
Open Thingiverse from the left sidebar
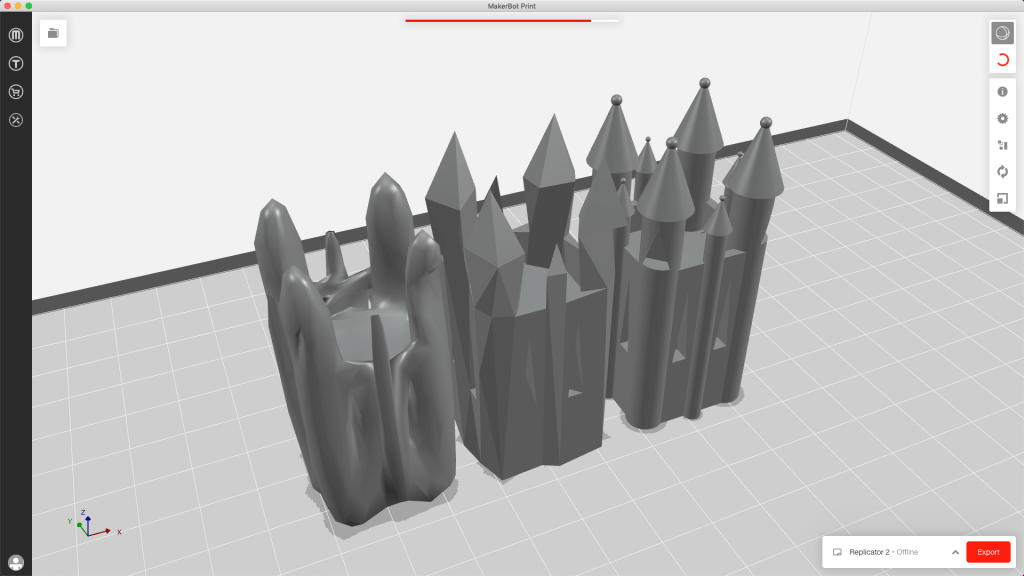tap(16, 64)
